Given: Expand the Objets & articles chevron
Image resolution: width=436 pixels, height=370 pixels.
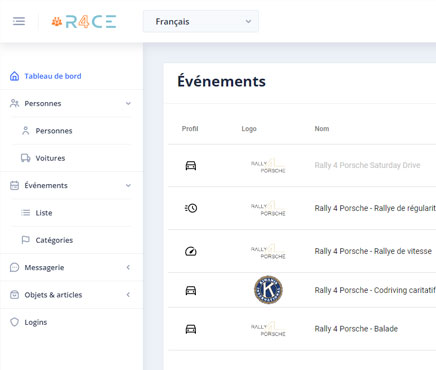Looking at the screenshot, I should 128,295.
